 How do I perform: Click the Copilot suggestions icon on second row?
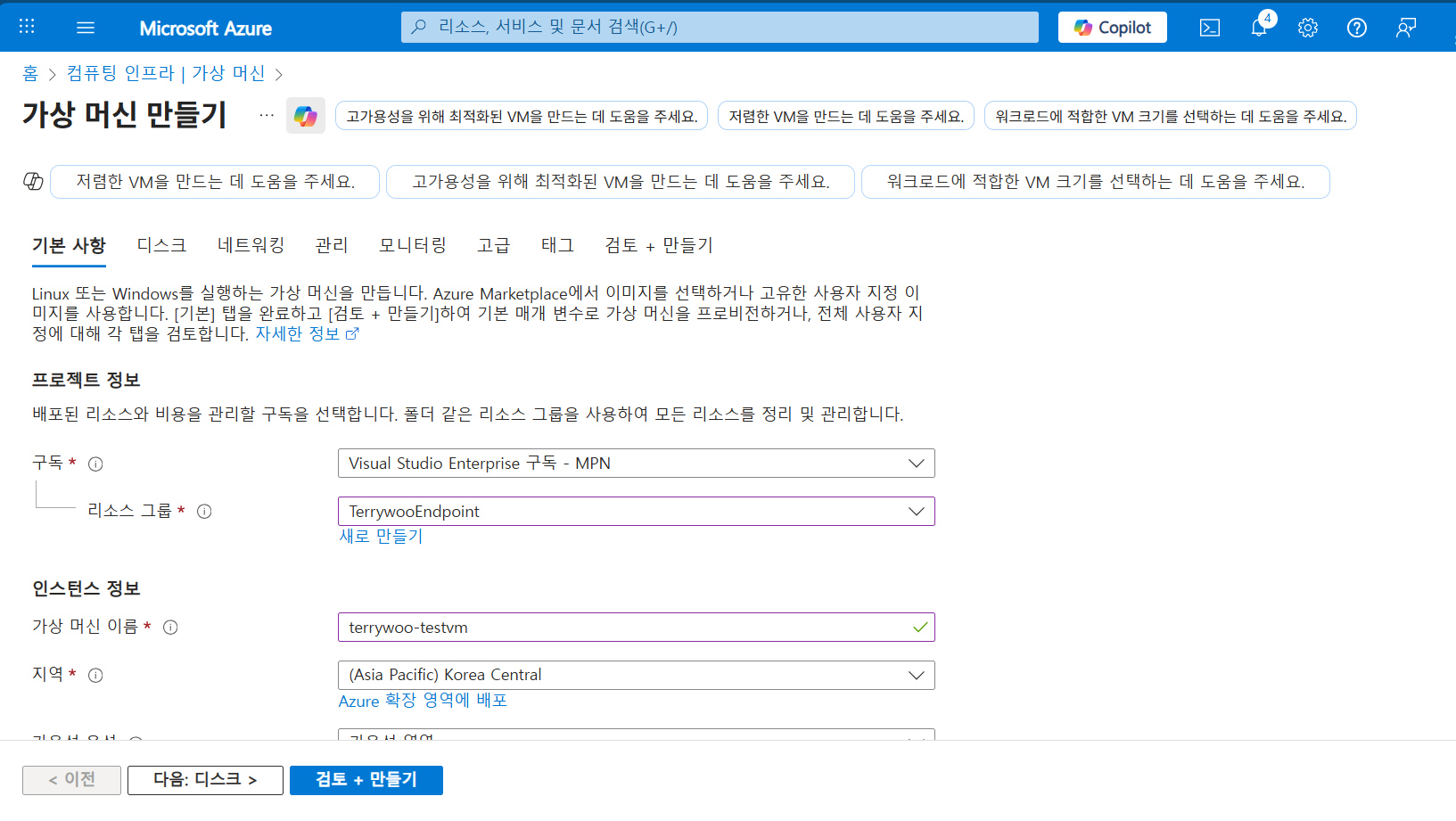[33, 182]
